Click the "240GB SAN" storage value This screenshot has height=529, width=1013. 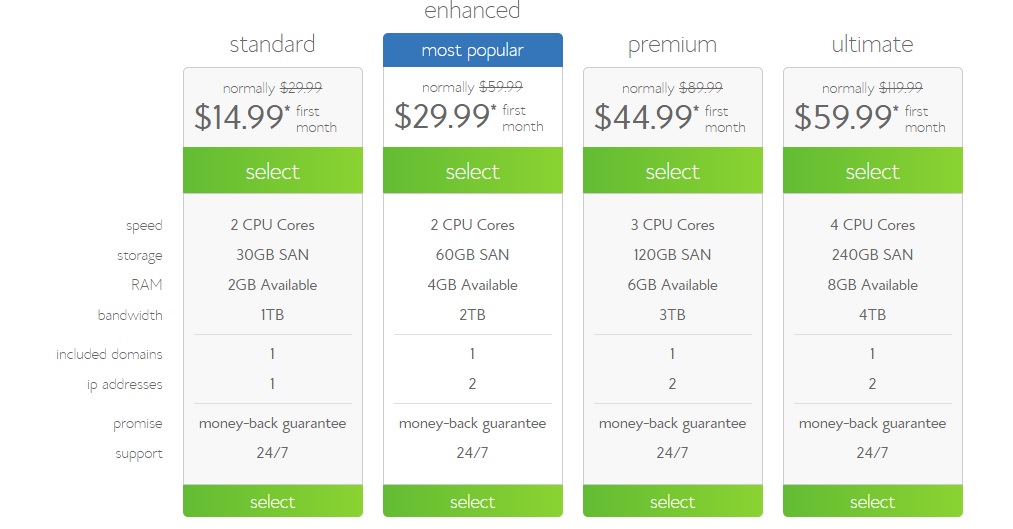click(872, 255)
